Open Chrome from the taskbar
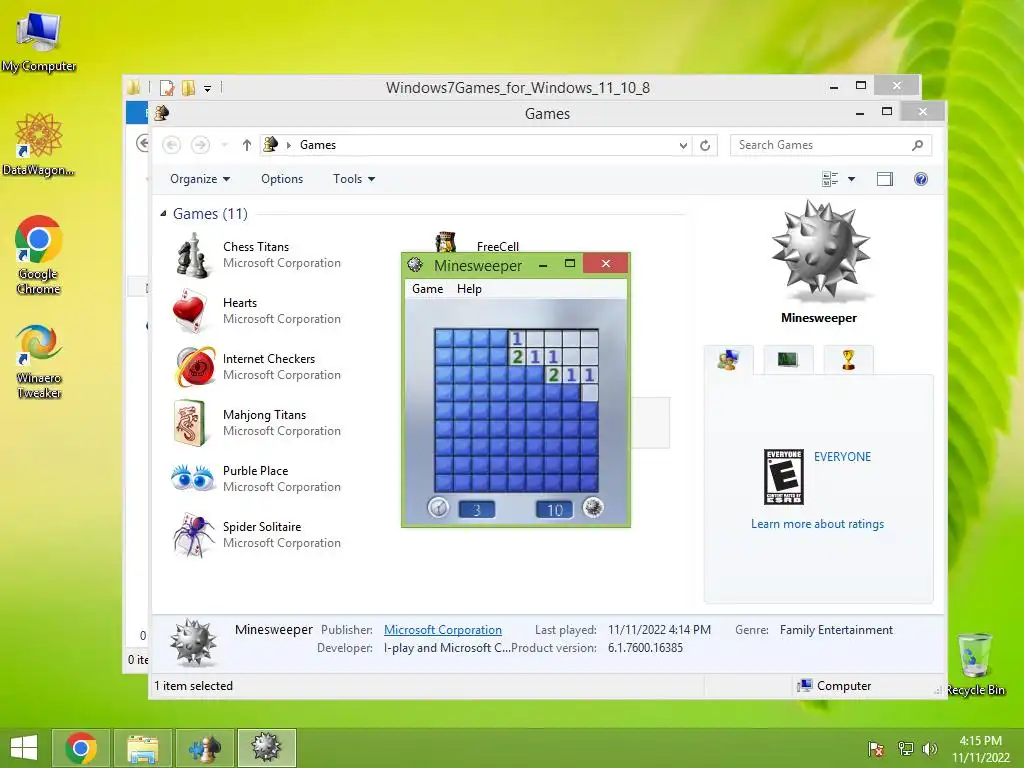This screenshot has width=1024, height=768. pyautogui.click(x=81, y=748)
